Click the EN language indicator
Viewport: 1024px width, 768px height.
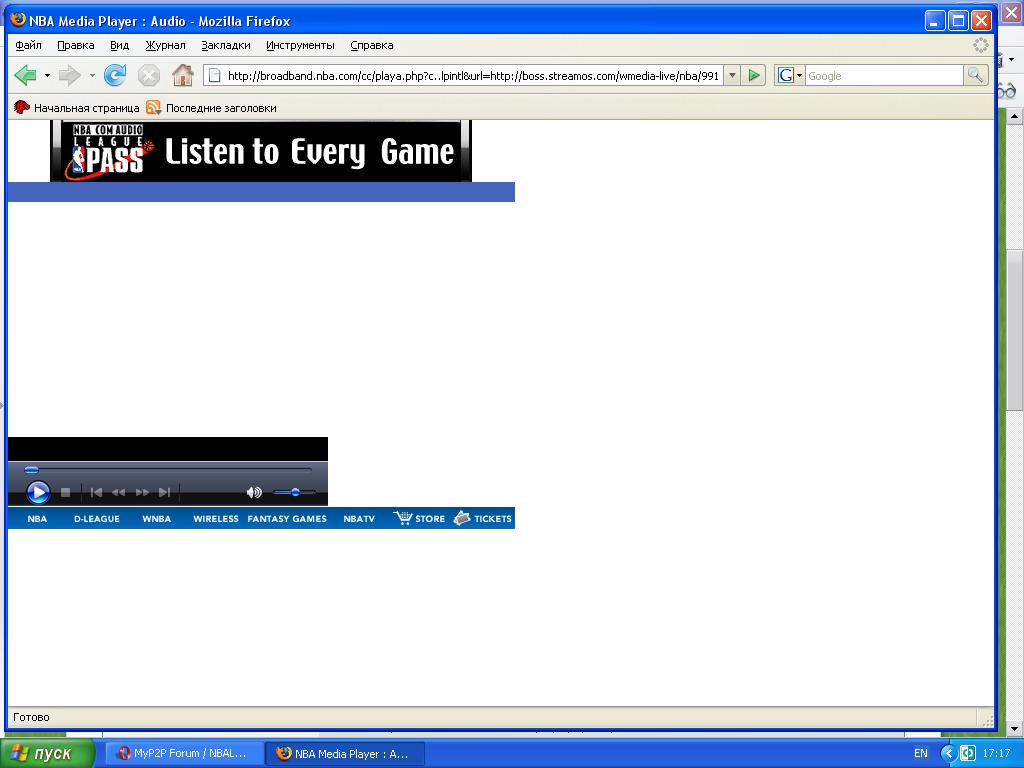(920, 753)
